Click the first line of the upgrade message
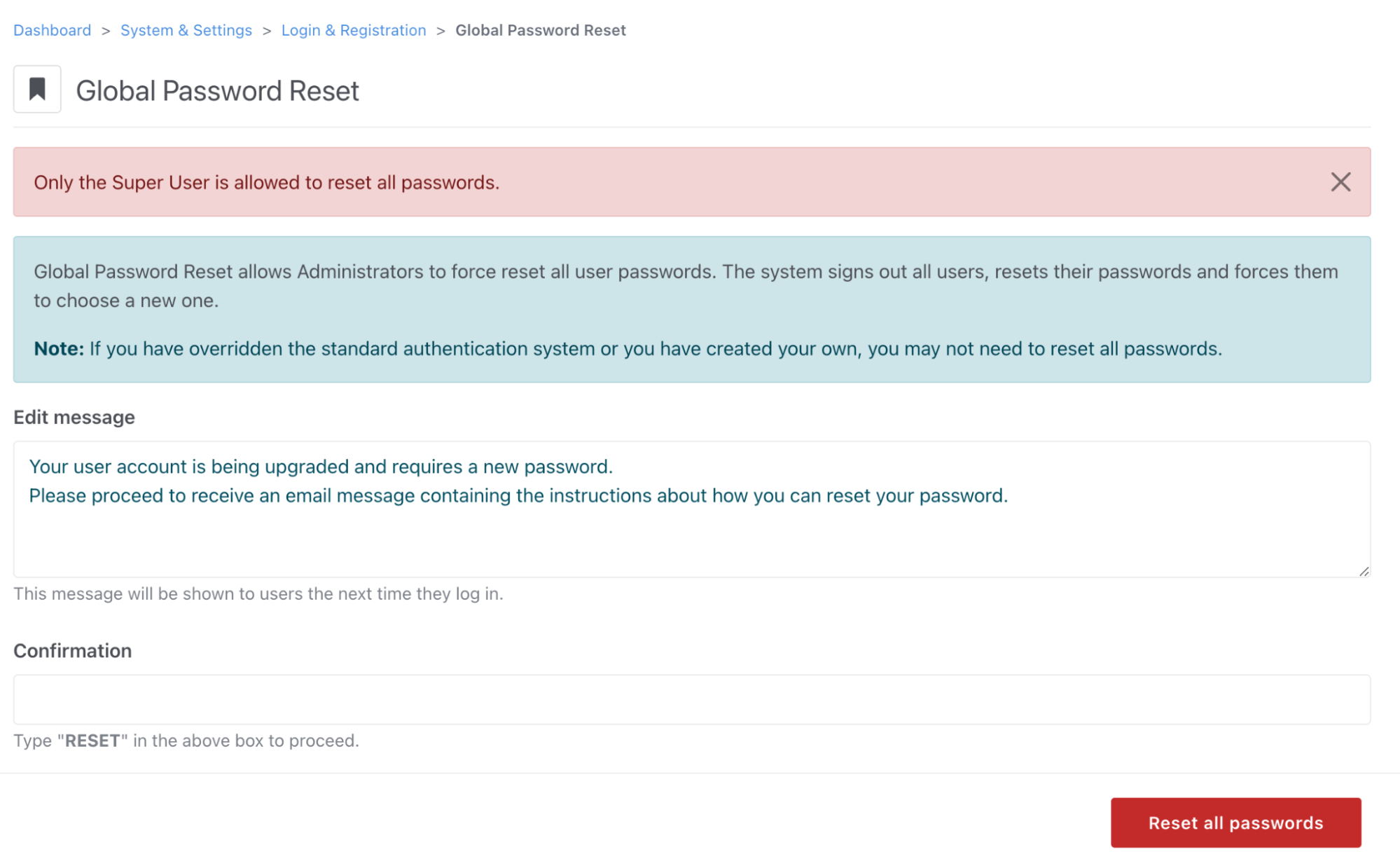This screenshot has height=861, width=1400. pyautogui.click(x=320, y=467)
